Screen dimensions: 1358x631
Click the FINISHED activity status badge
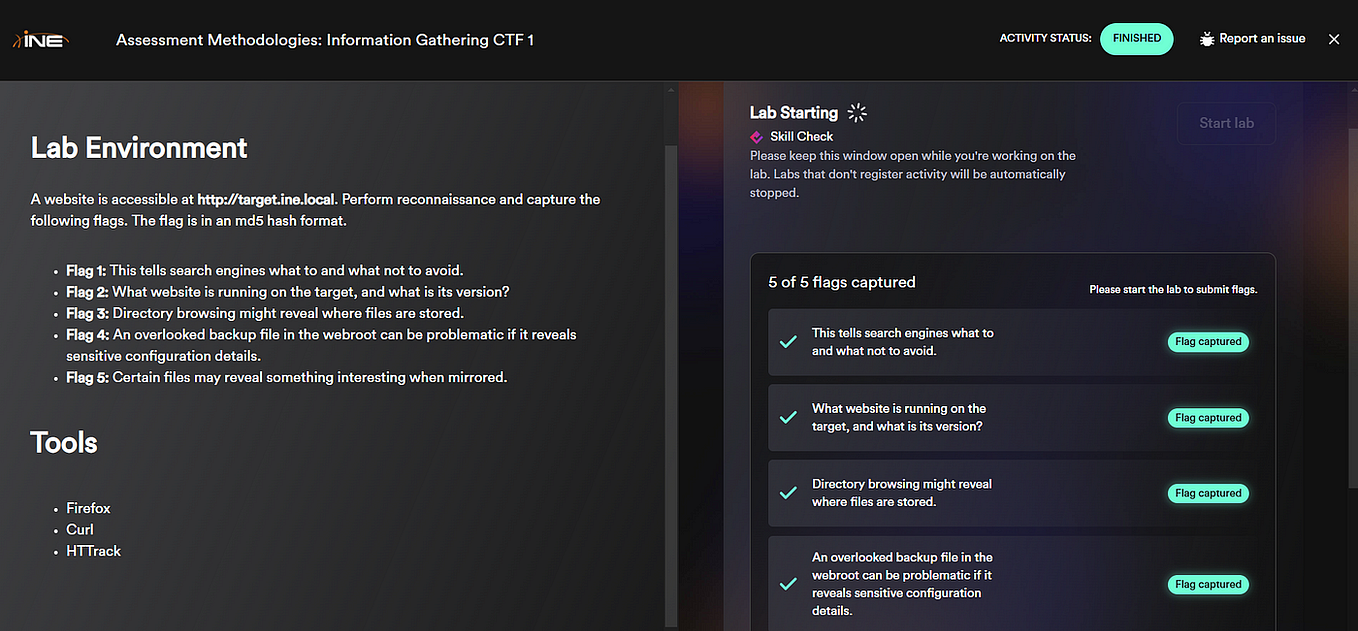click(1136, 38)
